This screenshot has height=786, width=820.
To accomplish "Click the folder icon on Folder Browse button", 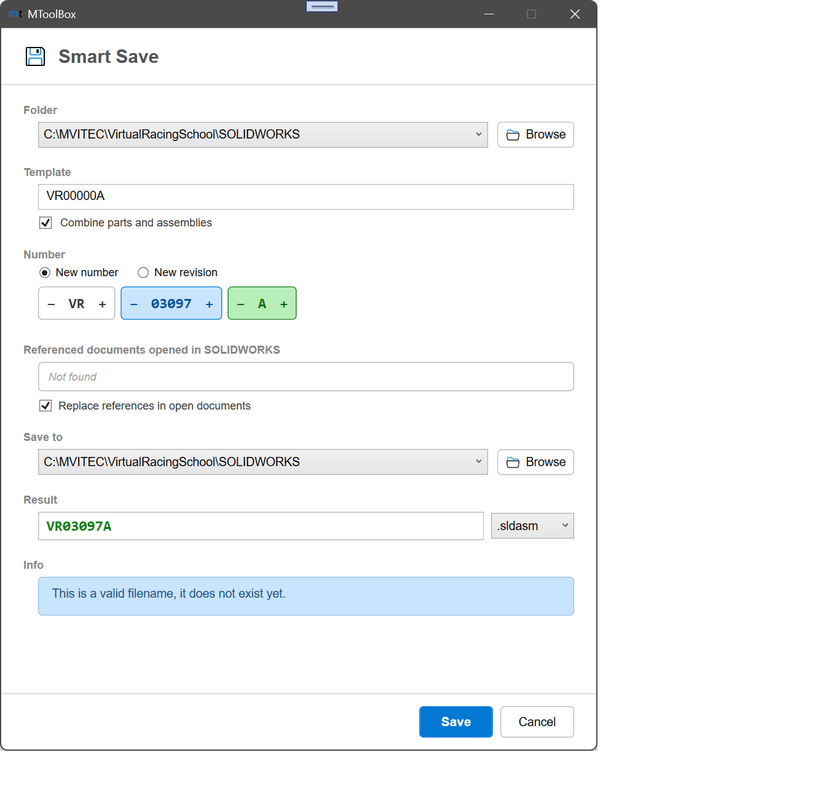I will [513, 134].
